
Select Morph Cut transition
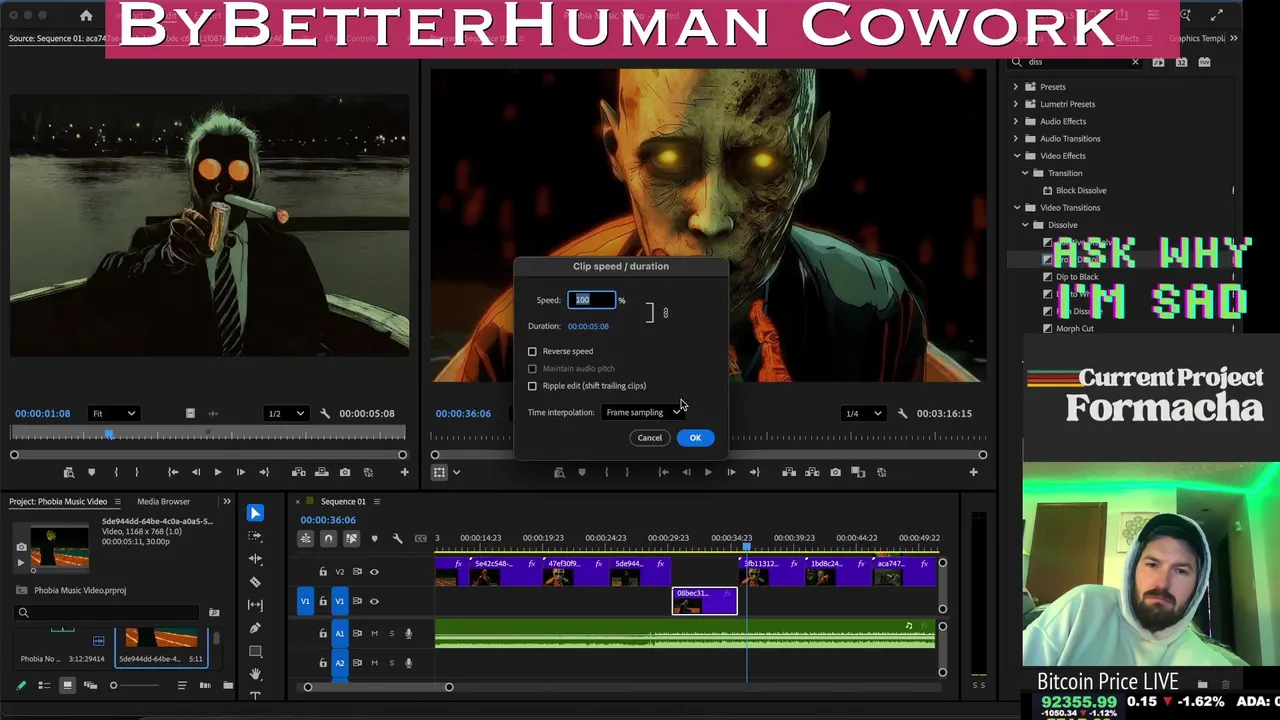tap(1075, 328)
